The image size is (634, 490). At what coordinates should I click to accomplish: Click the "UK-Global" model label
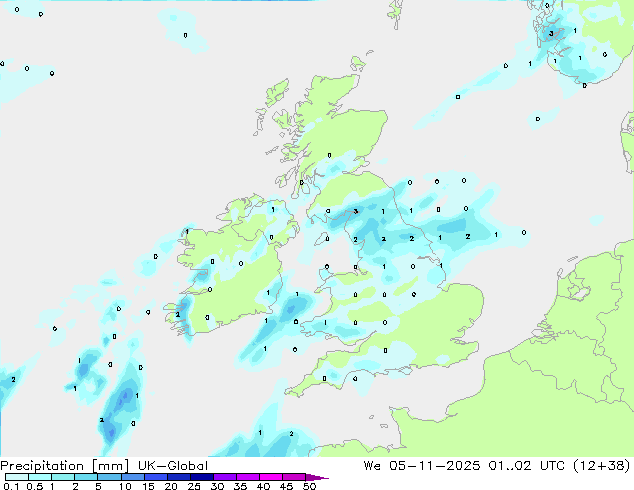click(x=173, y=466)
